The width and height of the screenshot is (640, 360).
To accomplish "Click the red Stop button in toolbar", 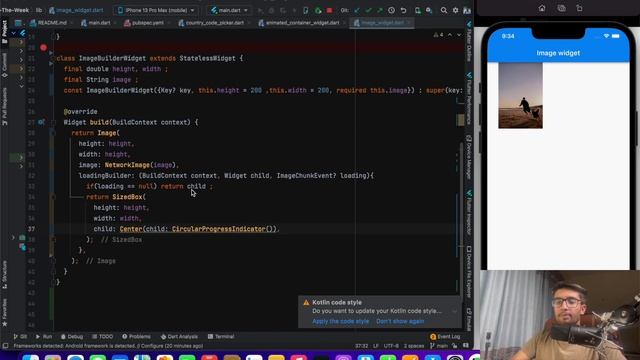I will (x=329, y=10).
